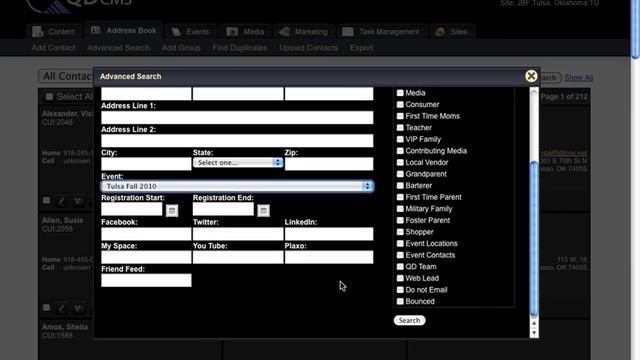This screenshot has width=640, height=360.
Task: Click the Sites tab icon
Action: pos(440,32)
